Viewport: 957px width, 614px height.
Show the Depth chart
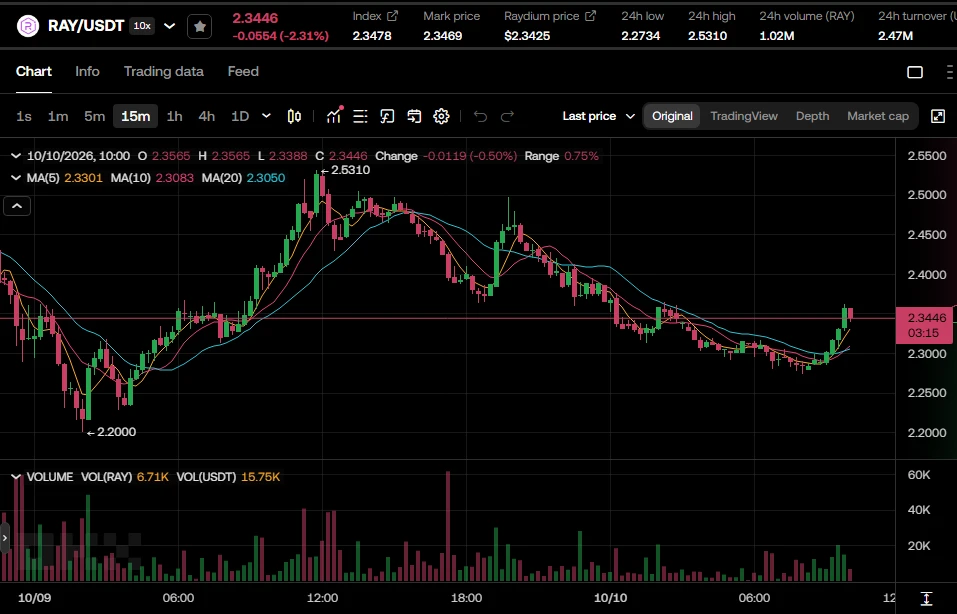pos(812,116)
